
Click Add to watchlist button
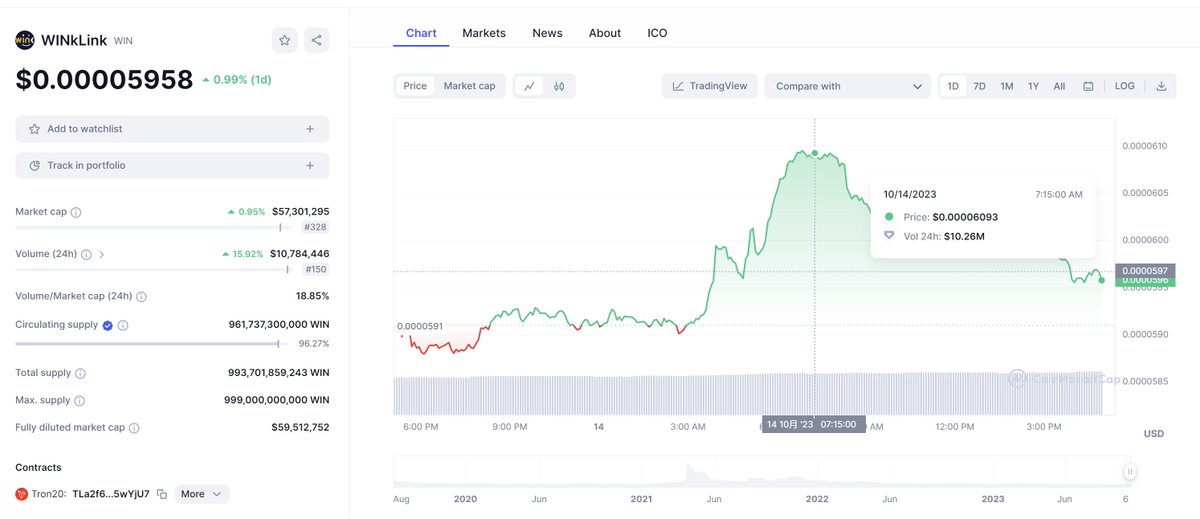click(x=172, y=129)
